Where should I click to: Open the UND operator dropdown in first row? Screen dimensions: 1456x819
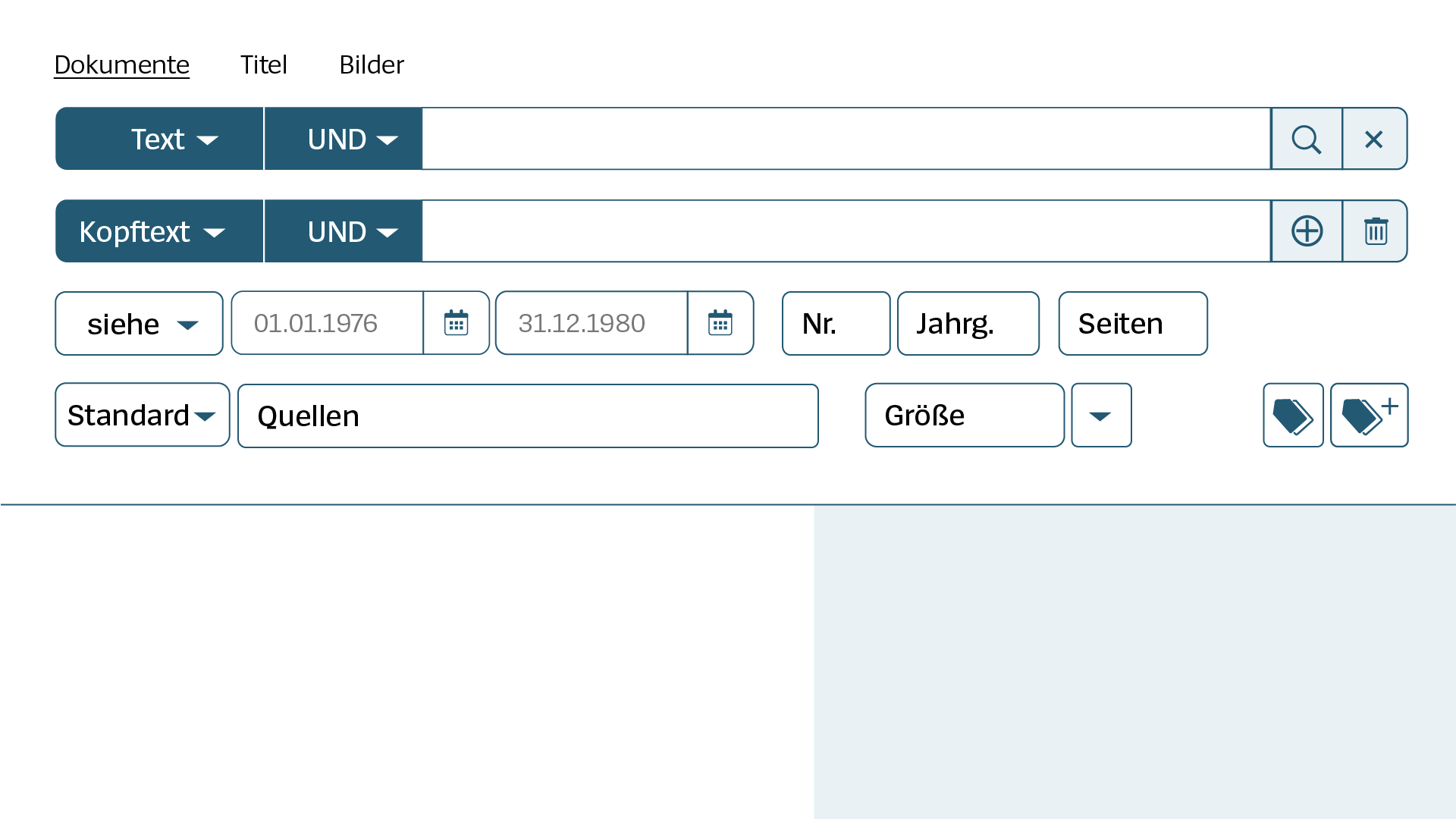pos(343,139)
